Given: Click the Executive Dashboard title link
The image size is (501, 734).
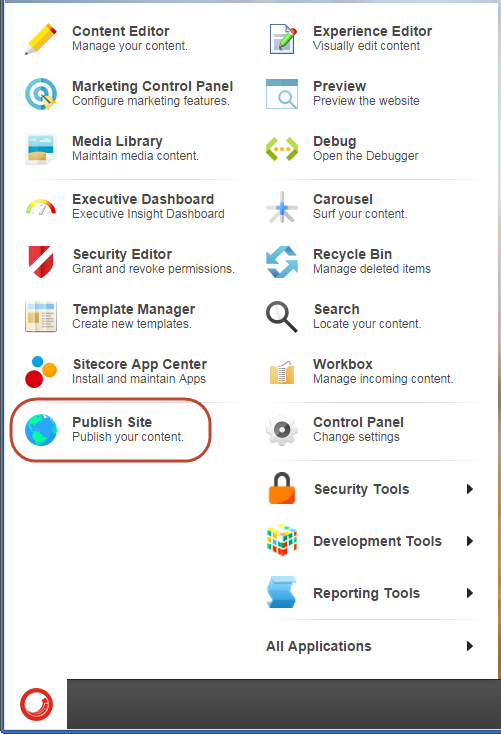Looking at the screenshot, I should 143,199.
